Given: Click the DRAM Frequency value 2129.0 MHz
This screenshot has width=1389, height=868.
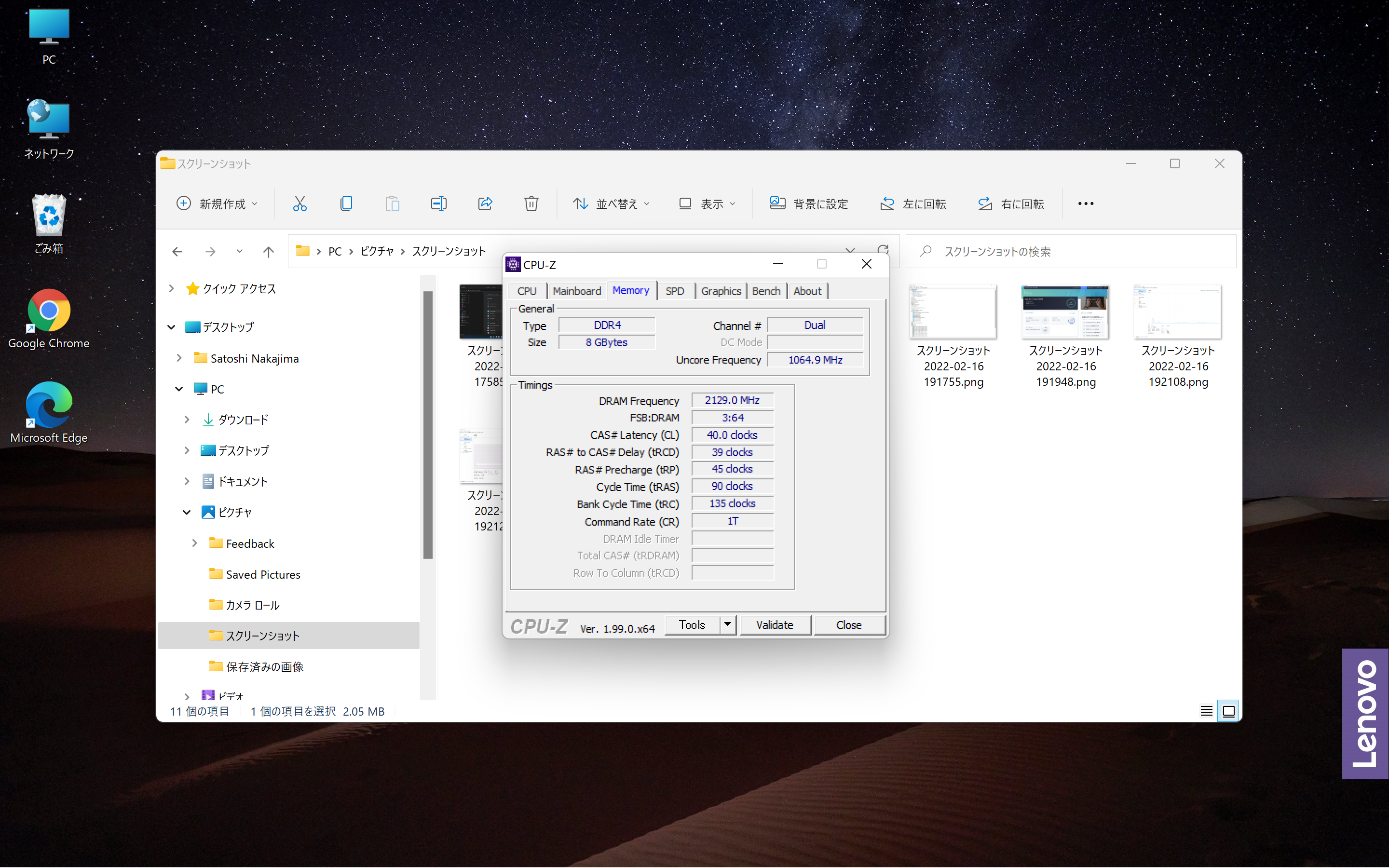Looking at the screenshot, I should tap(733, 400).
